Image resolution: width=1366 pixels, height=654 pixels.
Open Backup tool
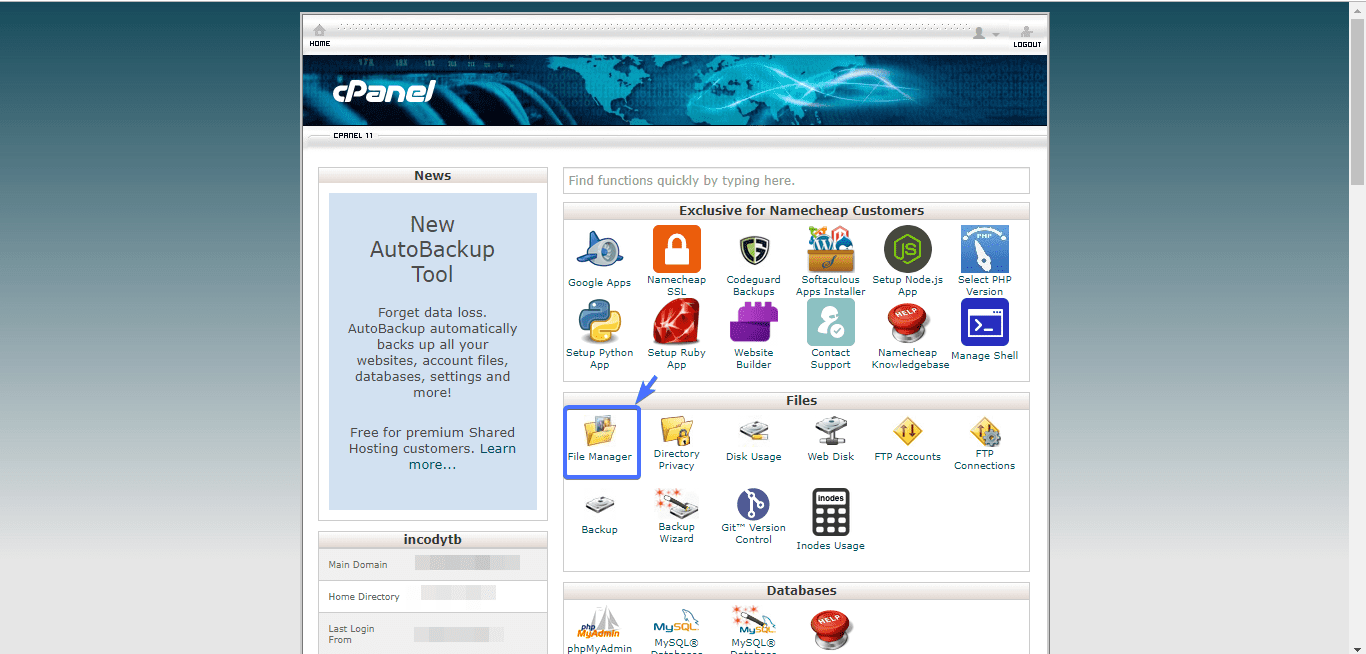pyautogui.click(x=599, y=505)
